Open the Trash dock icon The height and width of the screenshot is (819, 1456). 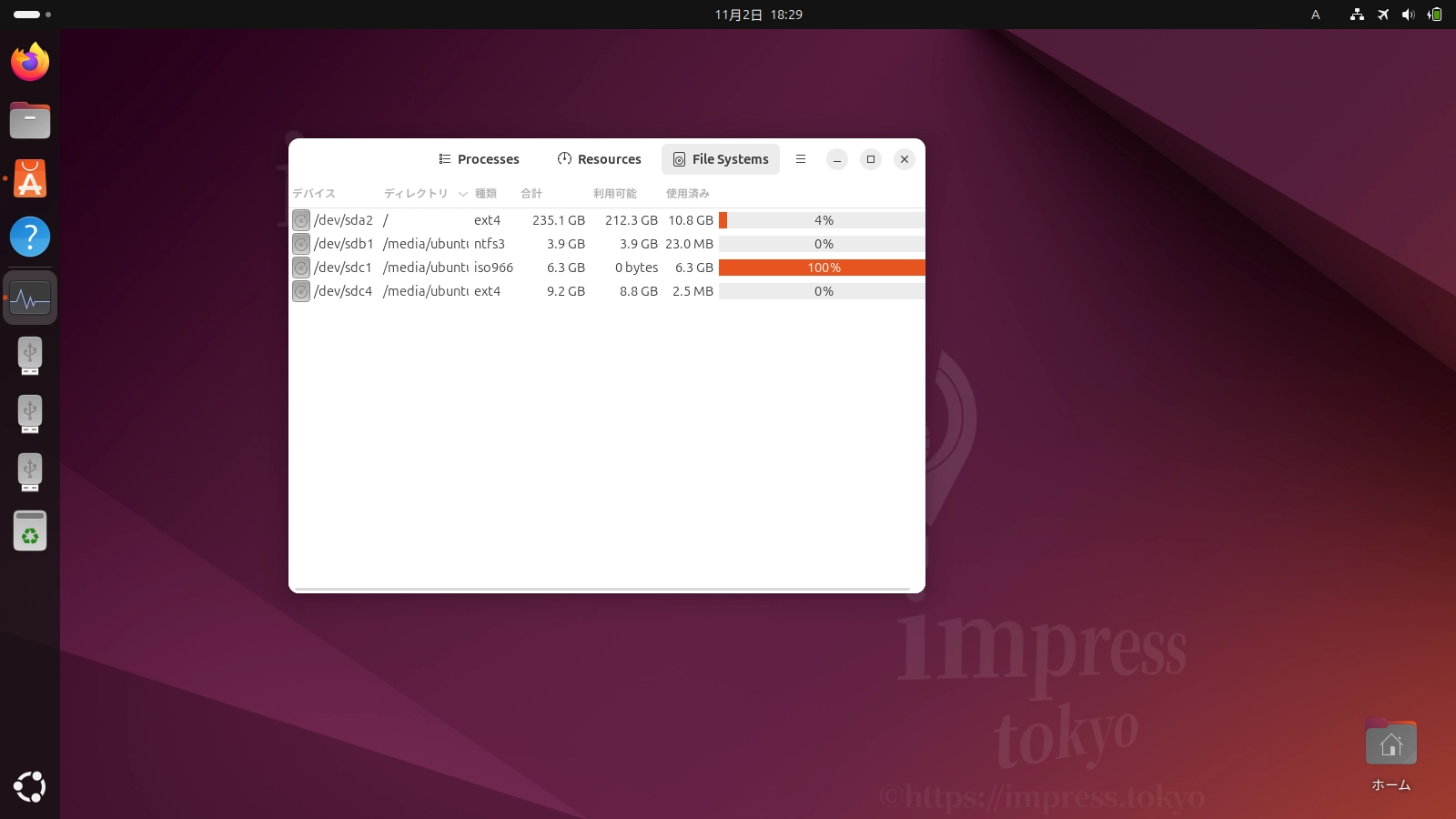[x=30, y=531]
